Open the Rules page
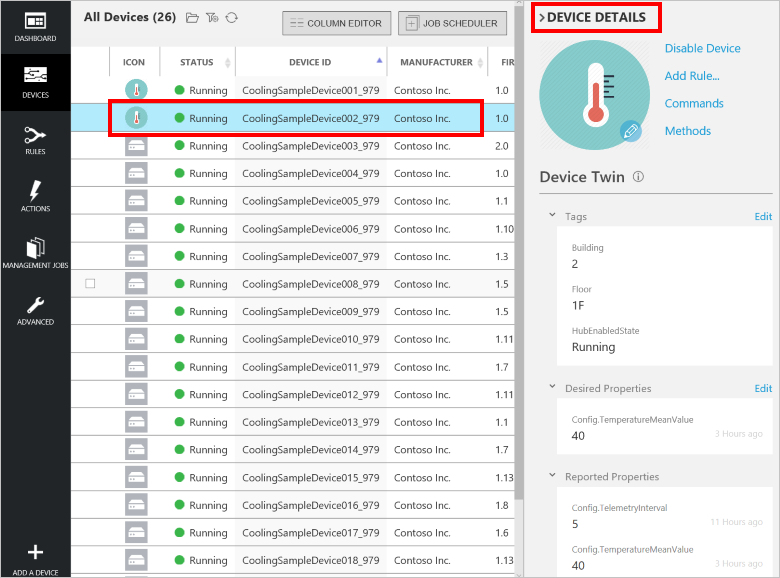Screen dimensions: 780x578 pos(35,140)
